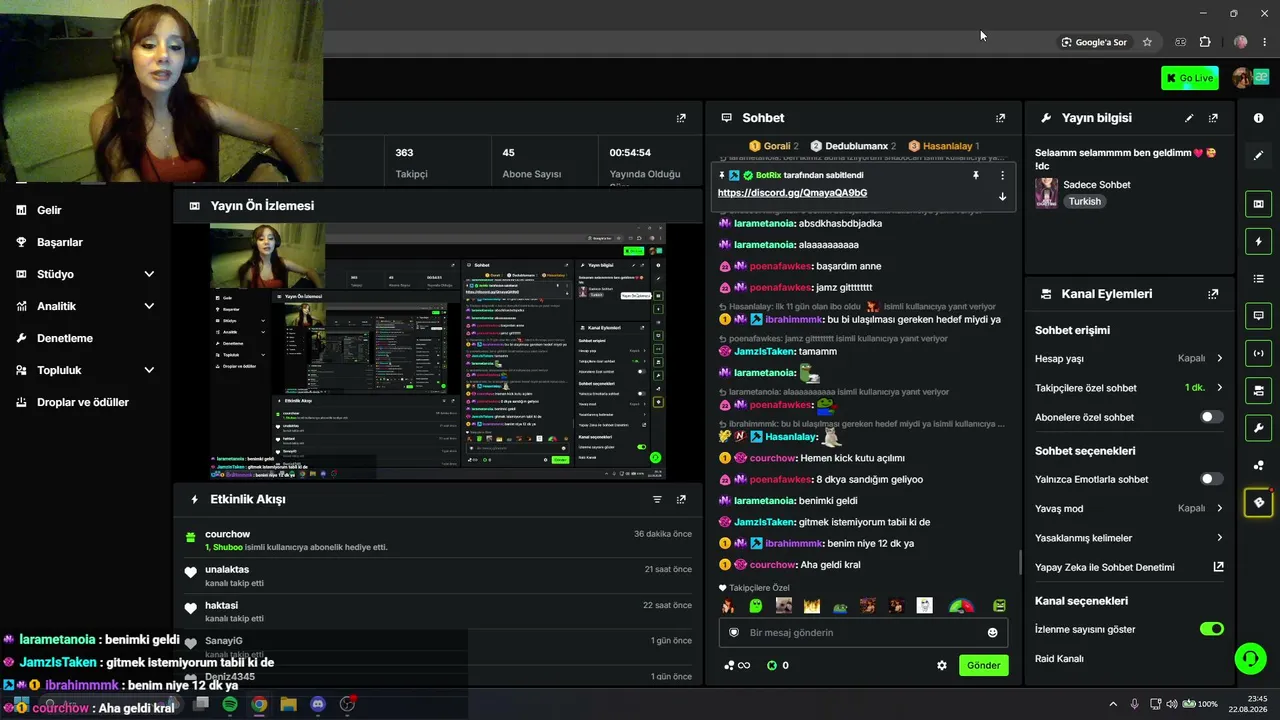The image size is (1280, 720).
Task: Expand the Analitik sidebar section
Action: pyautogui.click(x=85, y=306)
